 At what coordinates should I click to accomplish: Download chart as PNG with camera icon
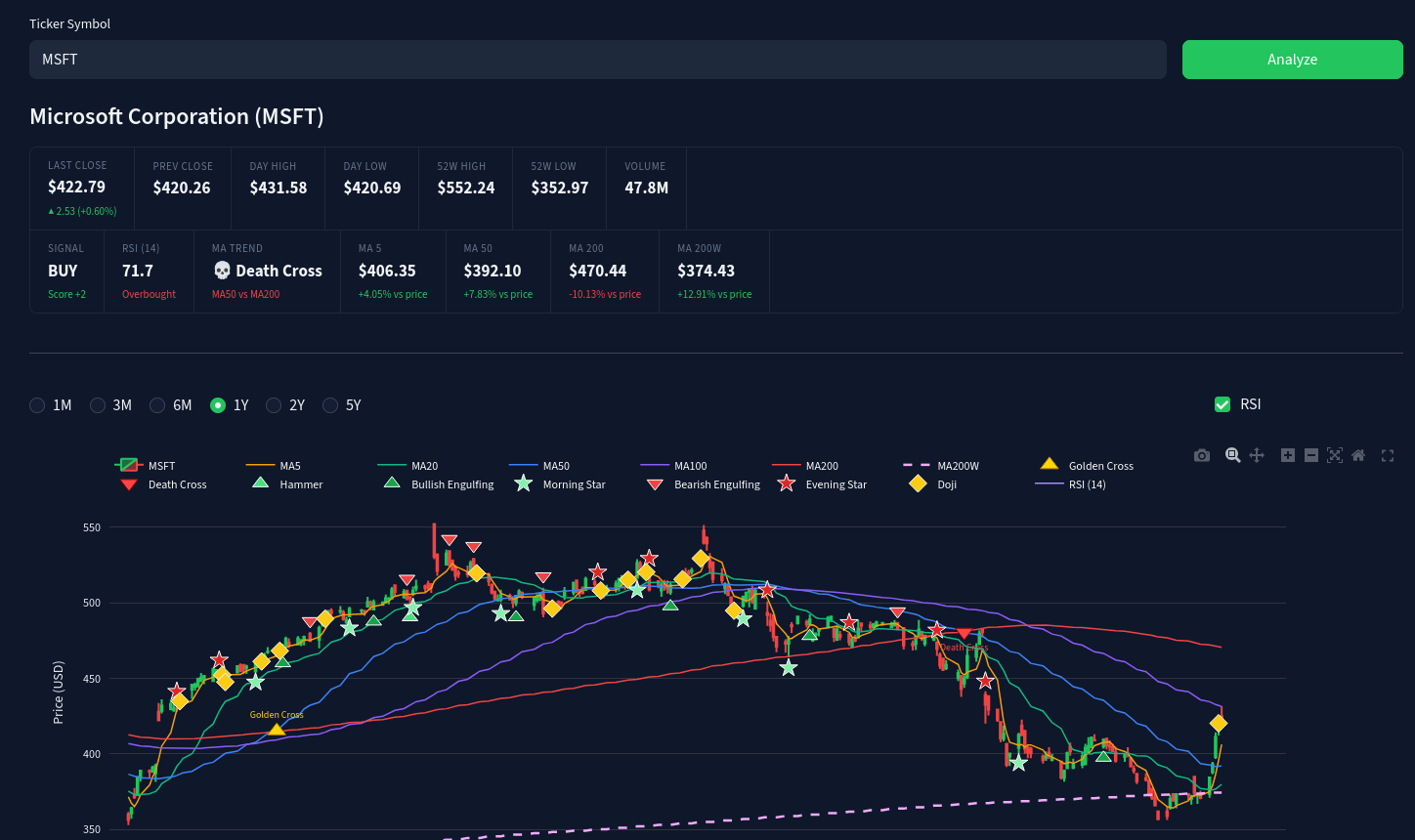click(1202, 455)
